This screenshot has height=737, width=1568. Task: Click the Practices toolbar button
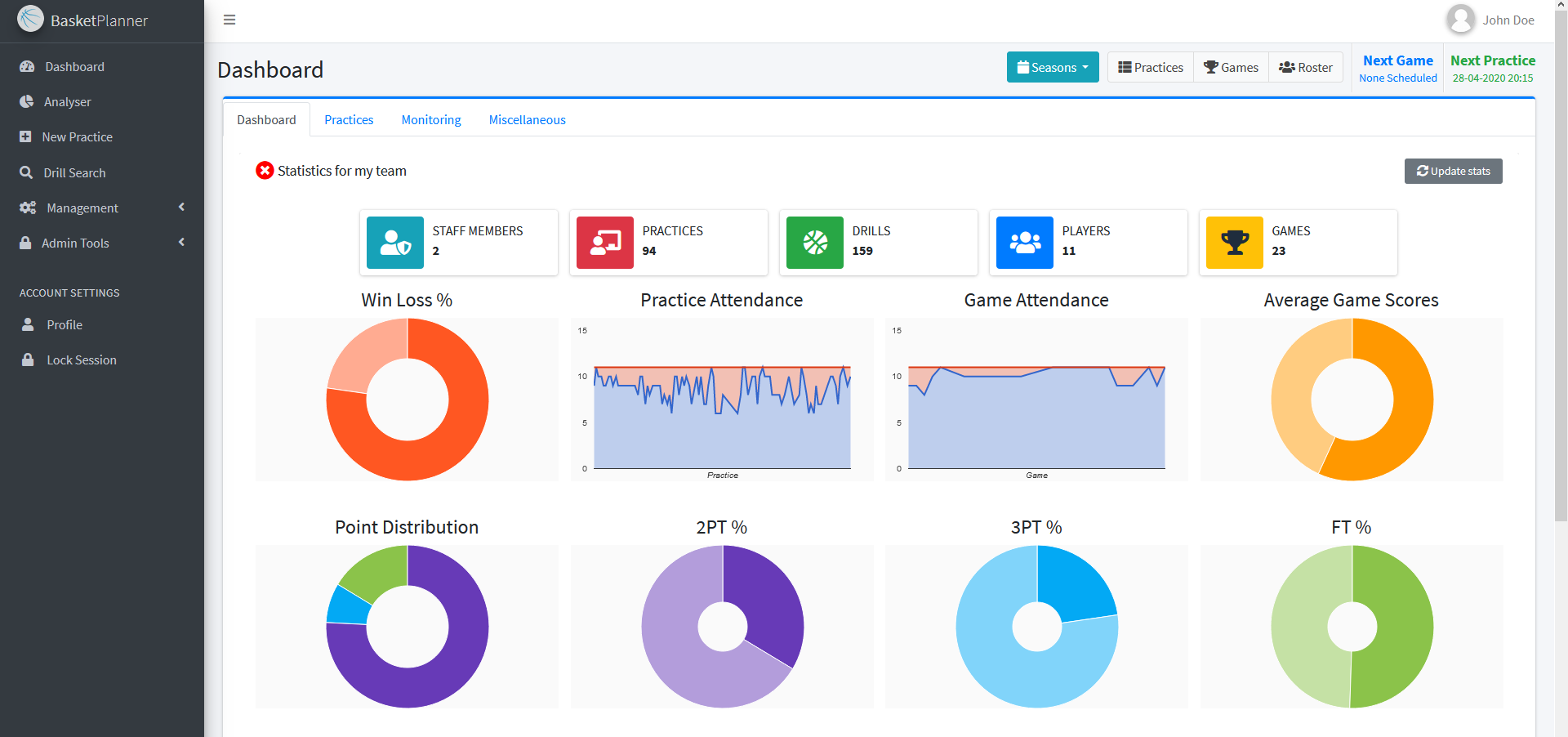point(1151,68)
